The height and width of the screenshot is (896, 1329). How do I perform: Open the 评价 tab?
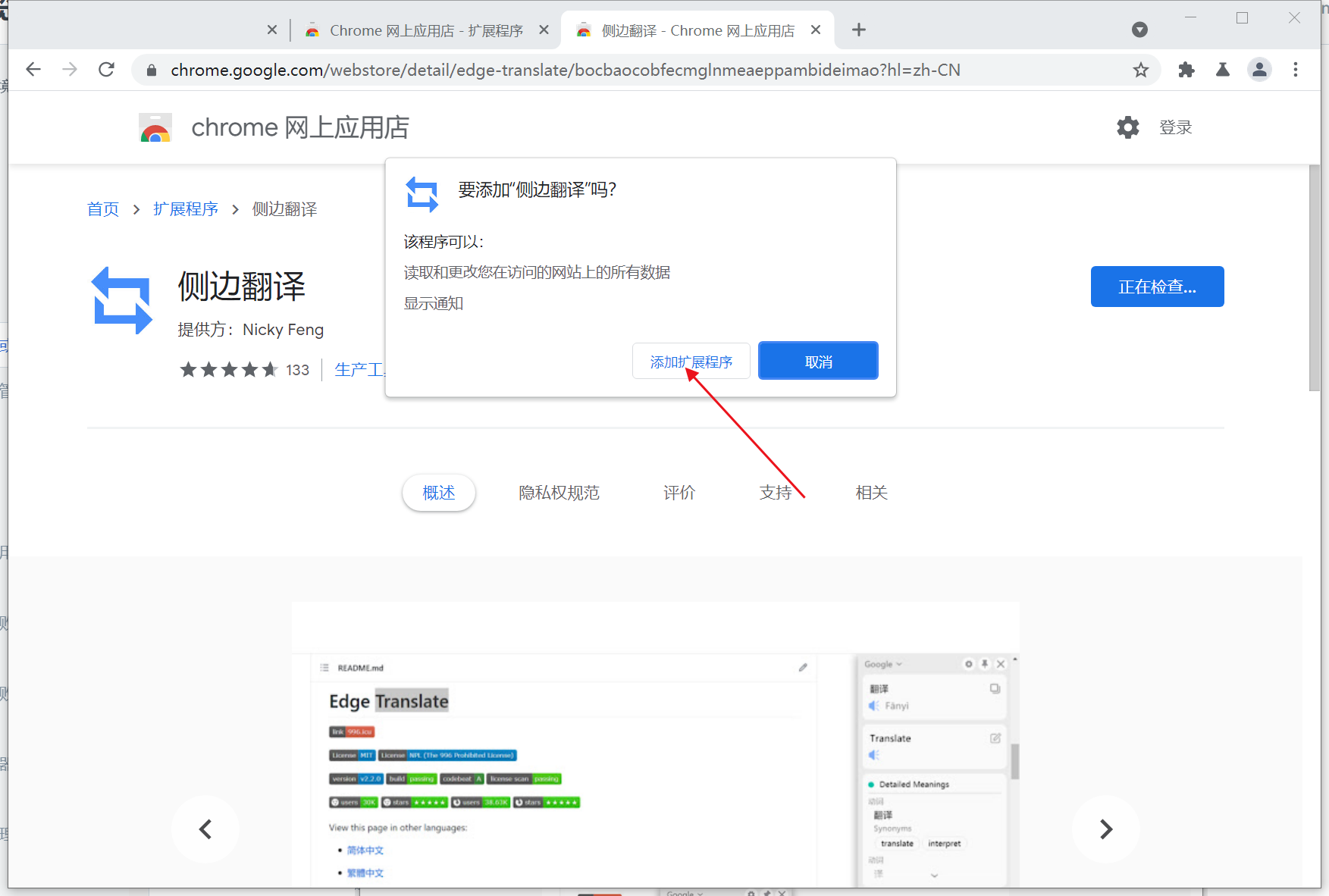pyautogui.click(x=679, y=493)
